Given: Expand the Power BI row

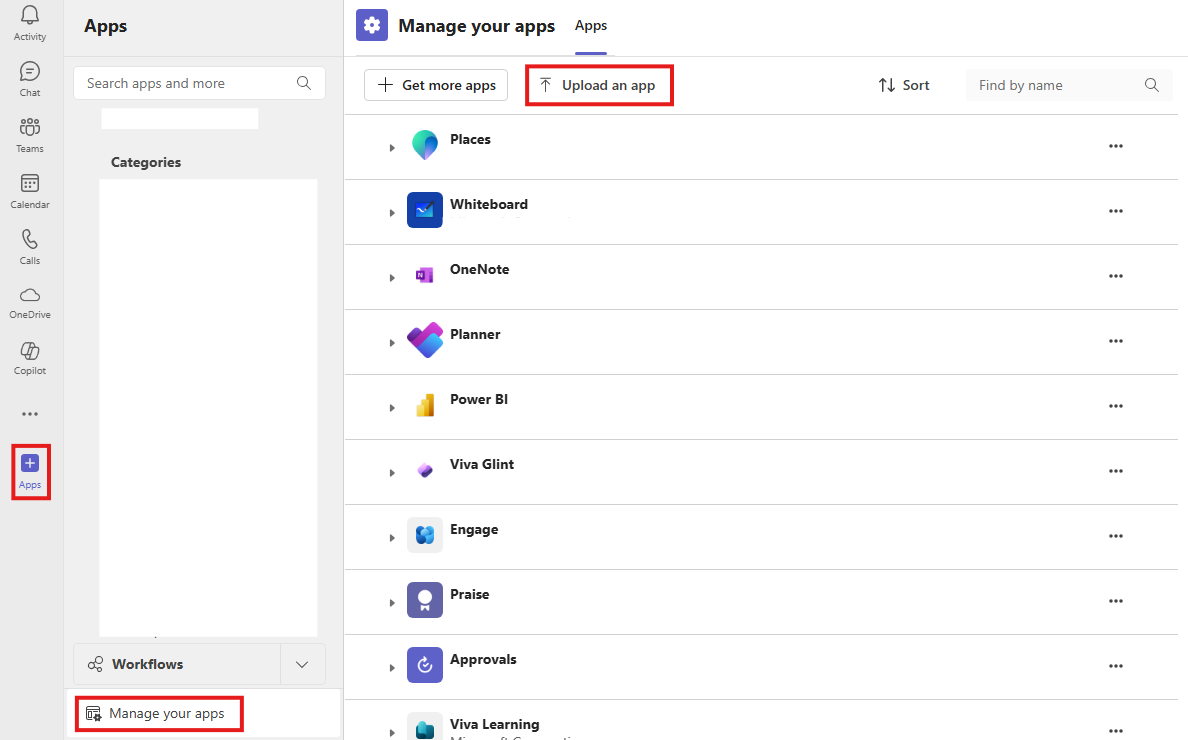Looking at the screenshot, I should (x=392, y=408).
